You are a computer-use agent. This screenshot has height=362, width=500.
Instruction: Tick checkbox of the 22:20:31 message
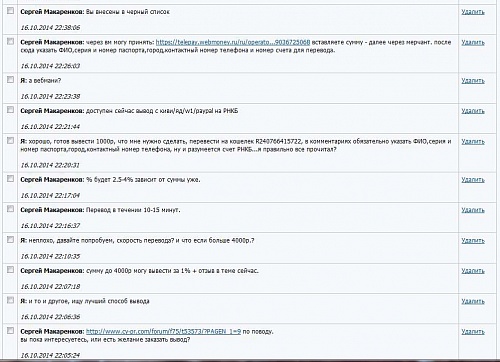coord(10,140)
